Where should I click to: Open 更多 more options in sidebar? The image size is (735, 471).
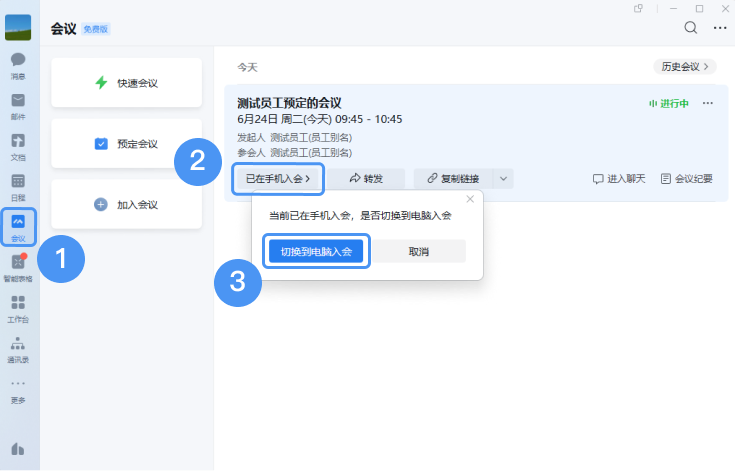point(18,389)
